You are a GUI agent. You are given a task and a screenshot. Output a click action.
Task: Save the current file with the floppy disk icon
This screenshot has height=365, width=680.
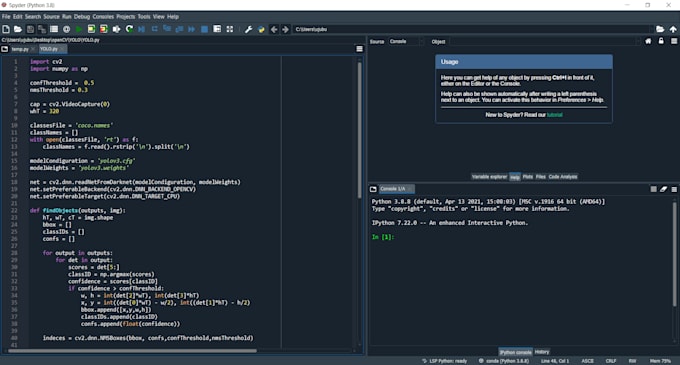coord(30,29)
